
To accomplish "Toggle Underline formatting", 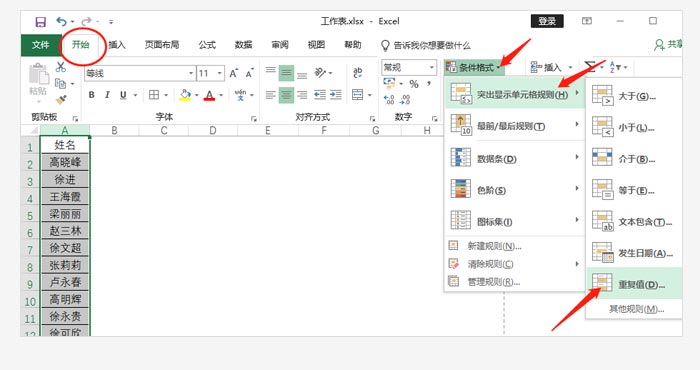I will click(123, 95).
